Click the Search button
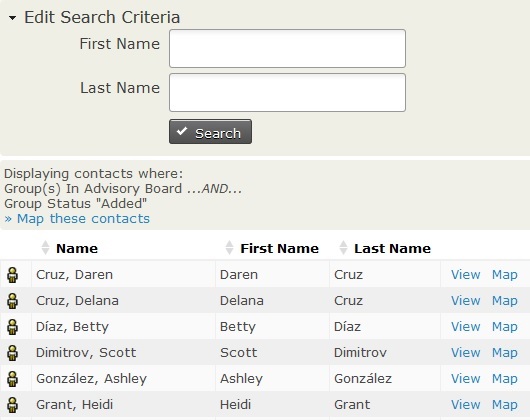This screenshot has height=420, width=530. pyautogui.click(x=210, y=132)
